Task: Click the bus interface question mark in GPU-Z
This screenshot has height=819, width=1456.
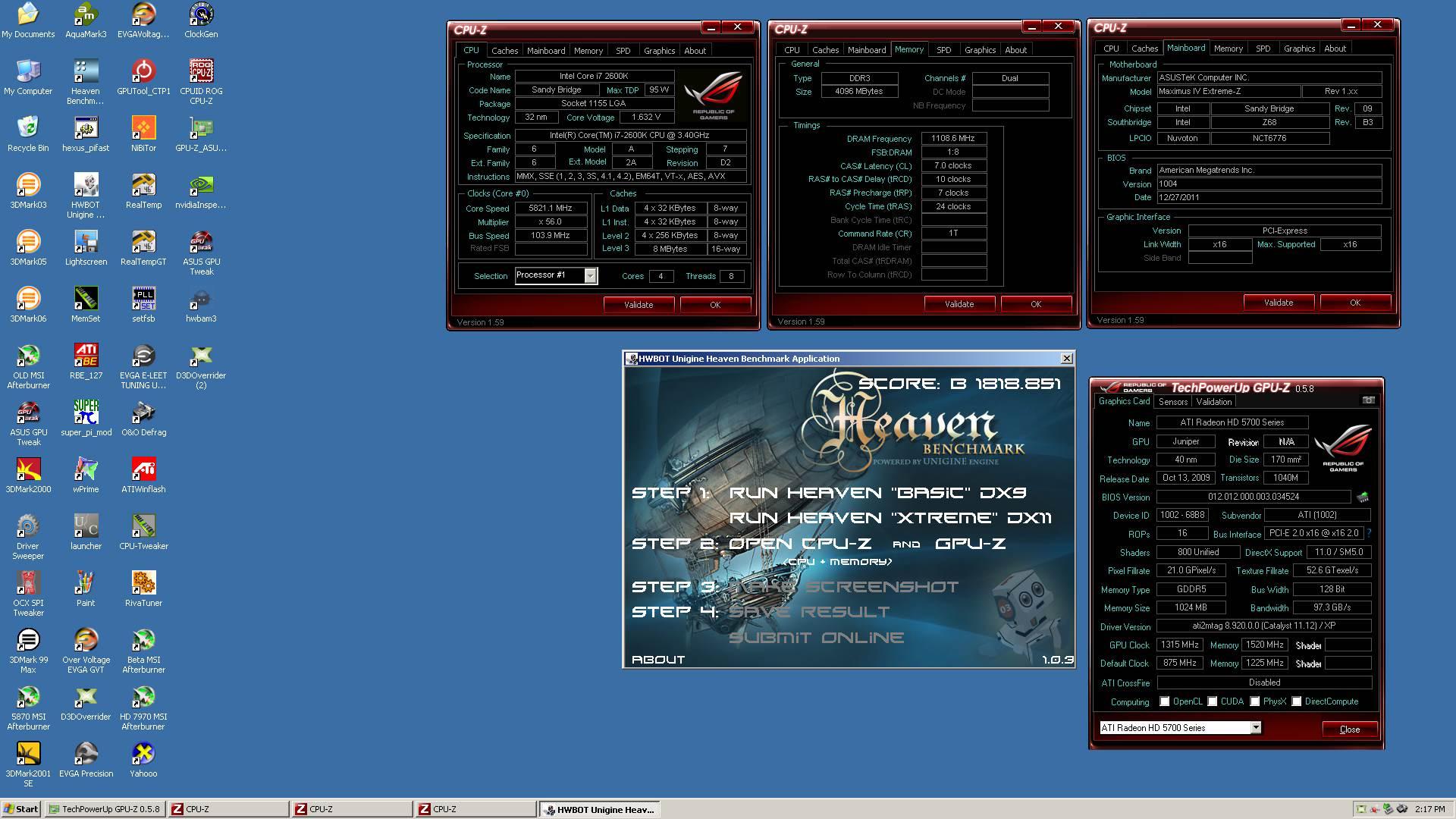Action: click(x=1369, y=534)
